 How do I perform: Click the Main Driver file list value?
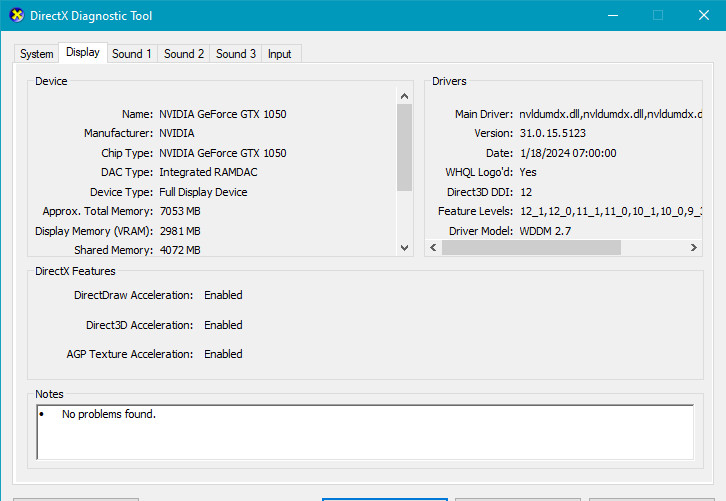pos(610,114)
